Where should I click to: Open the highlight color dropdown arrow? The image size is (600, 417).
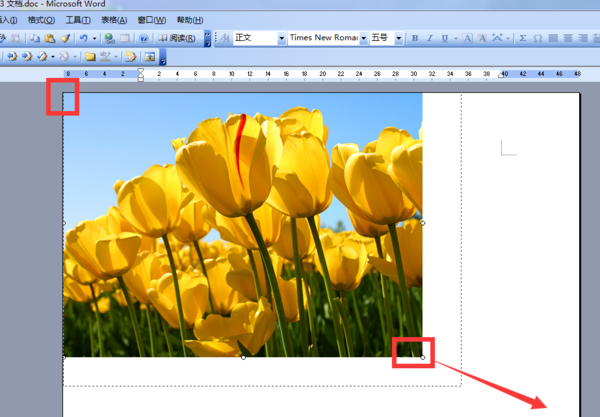[x=116, y=57]
